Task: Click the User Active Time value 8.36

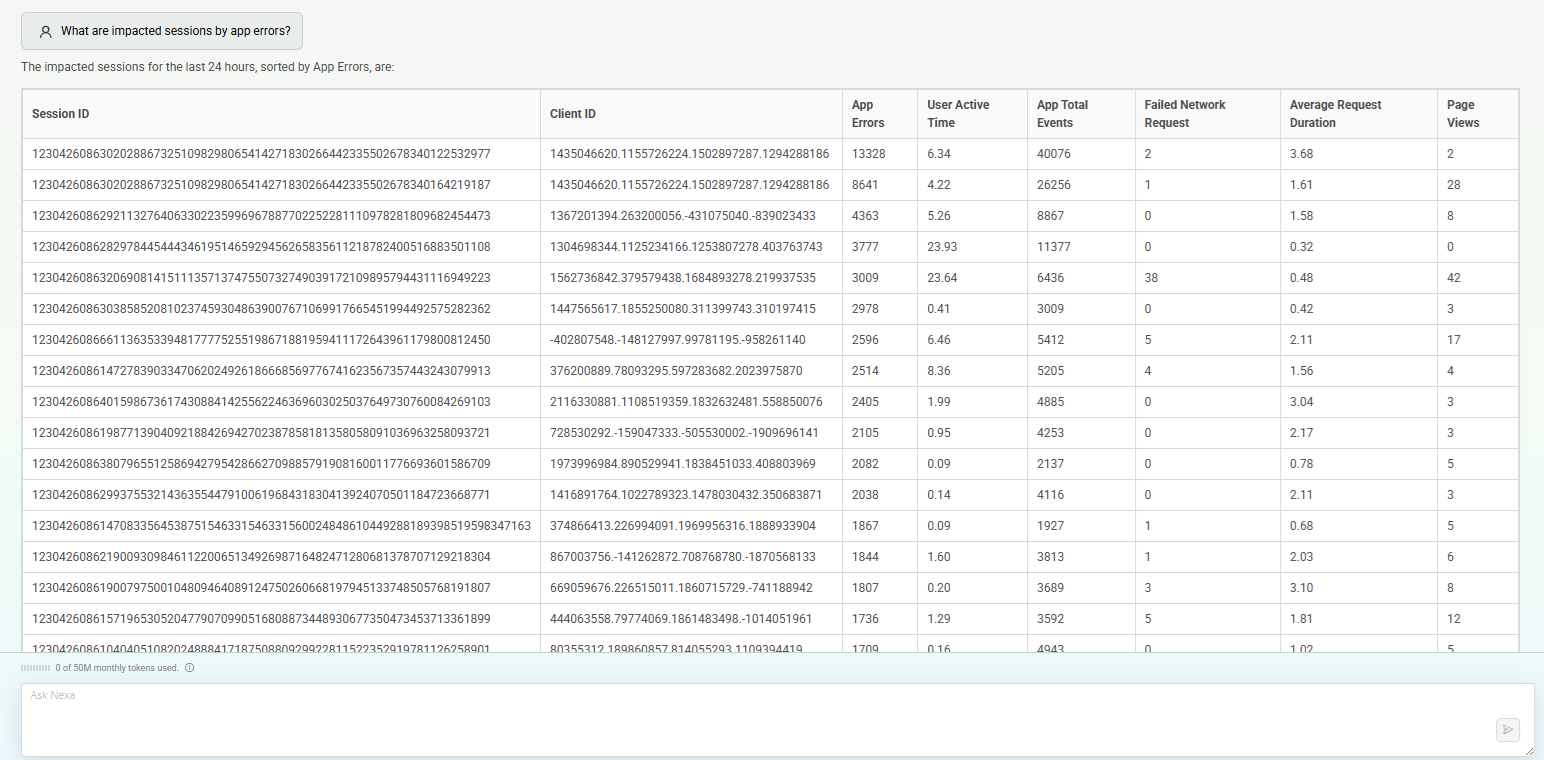Action: pyautogui.click(x=939, y=371)
